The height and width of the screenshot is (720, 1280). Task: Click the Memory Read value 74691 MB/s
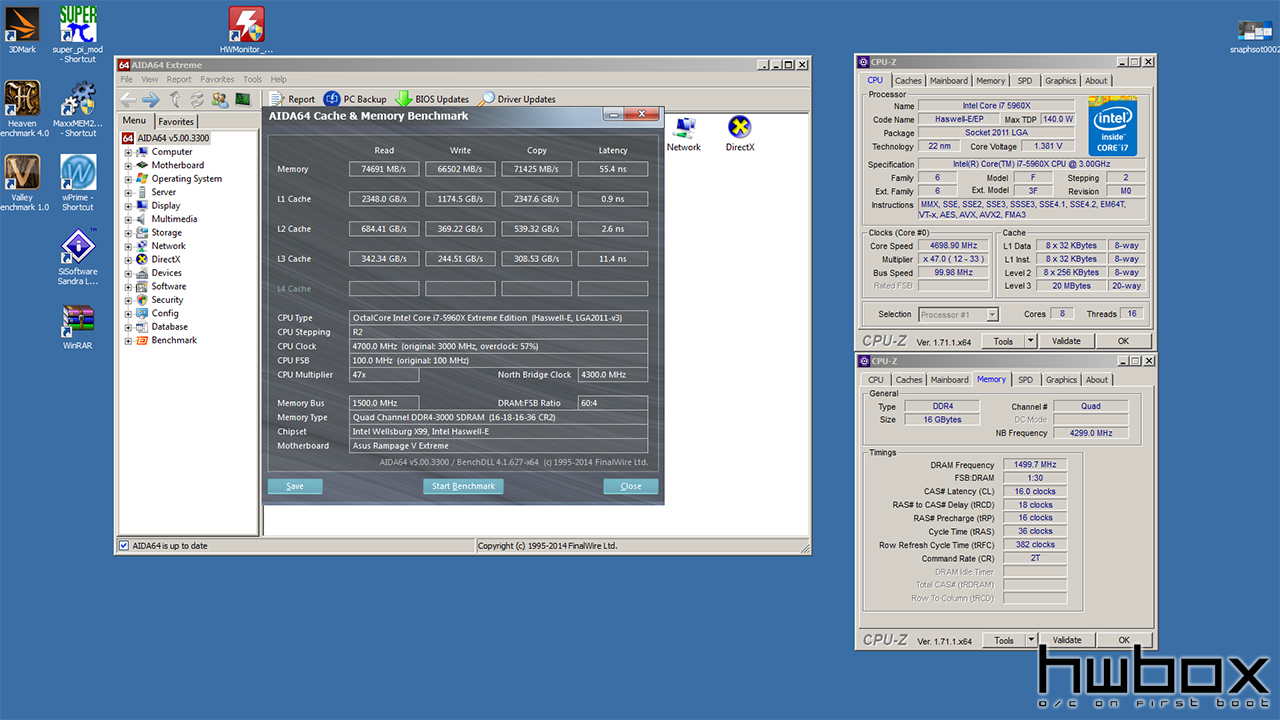click(384, 169)
